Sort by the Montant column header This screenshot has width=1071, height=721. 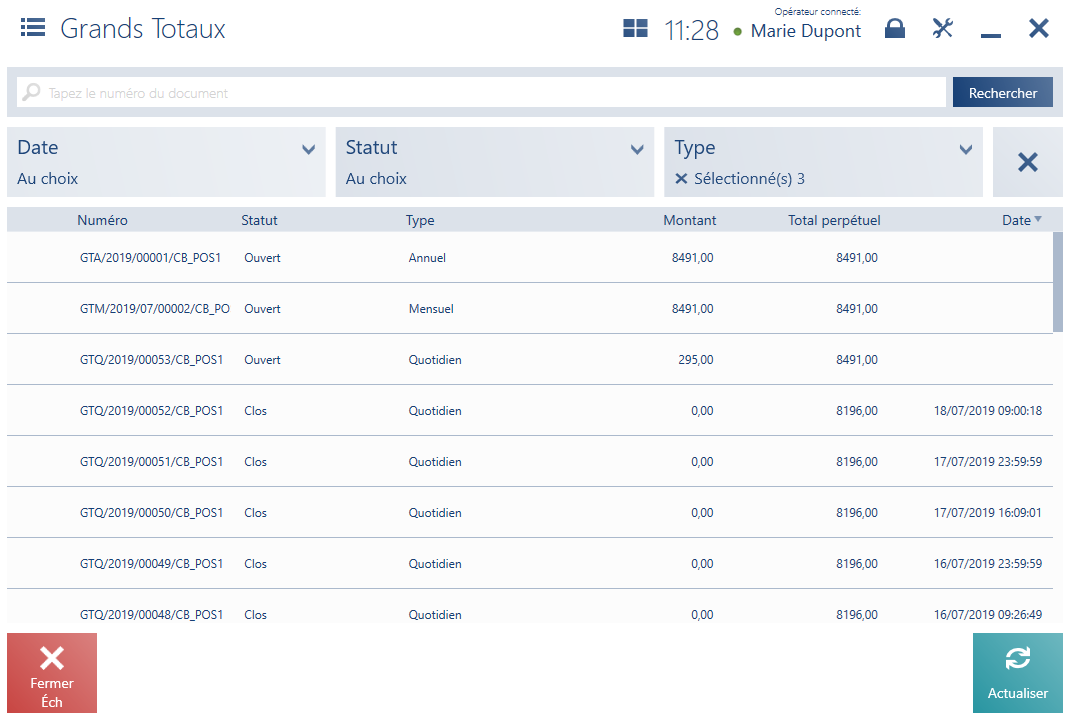click(x=689, y=220)
